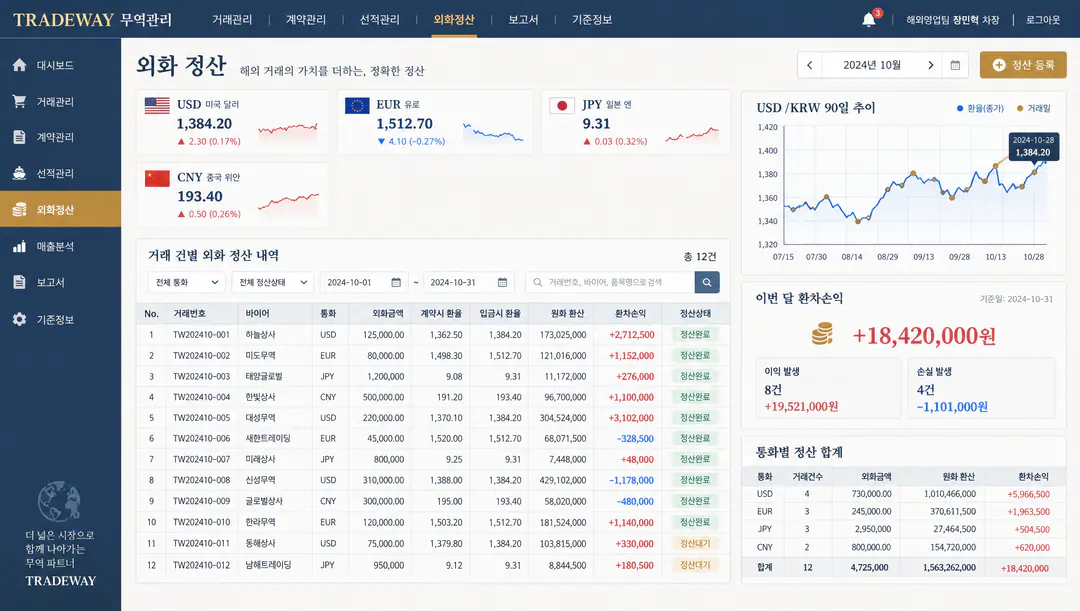This screenshot has width=1080, height=611.
Task: Open the 보고서 top menu
Action: (523, 19)
